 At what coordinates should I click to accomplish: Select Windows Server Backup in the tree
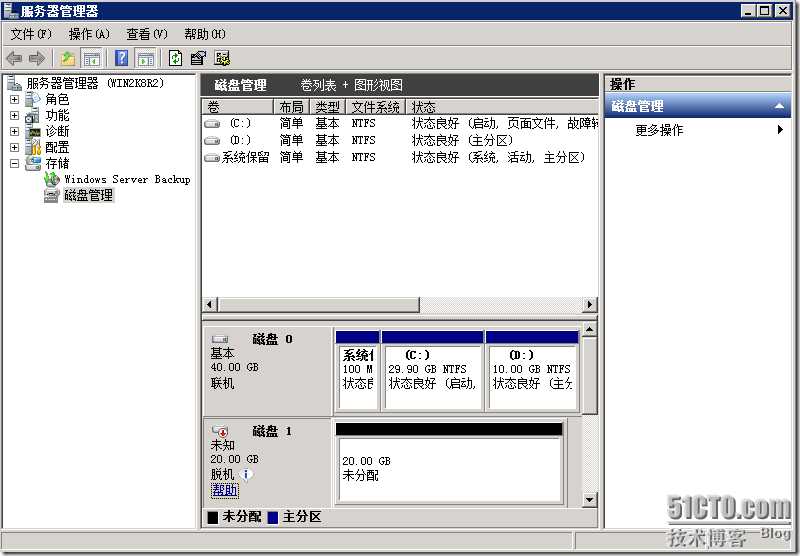127,179
